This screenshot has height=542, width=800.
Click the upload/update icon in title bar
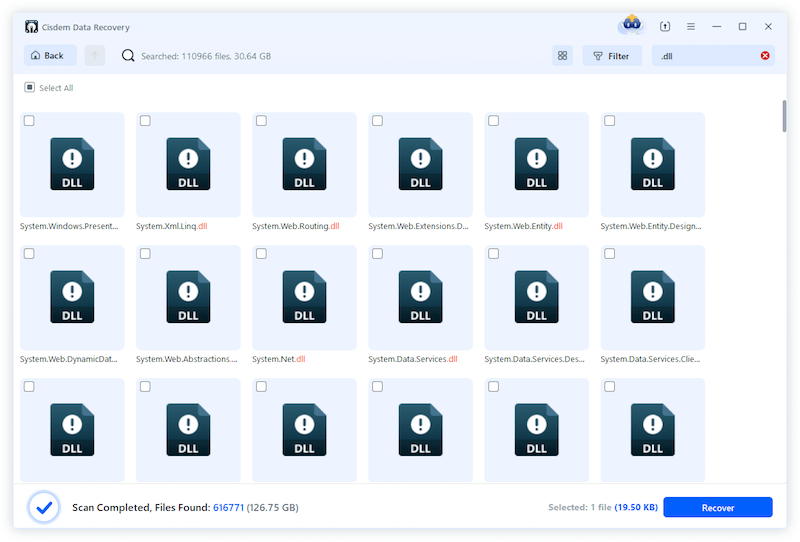tap(665, 27)
